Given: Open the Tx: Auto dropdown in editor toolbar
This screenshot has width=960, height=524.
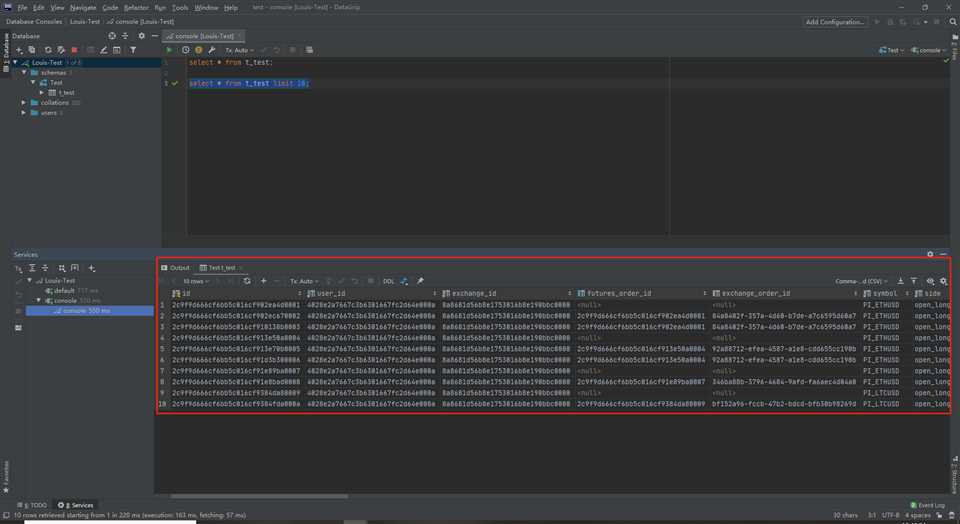Looking at the screenshot, I should [x=239, y=50].
